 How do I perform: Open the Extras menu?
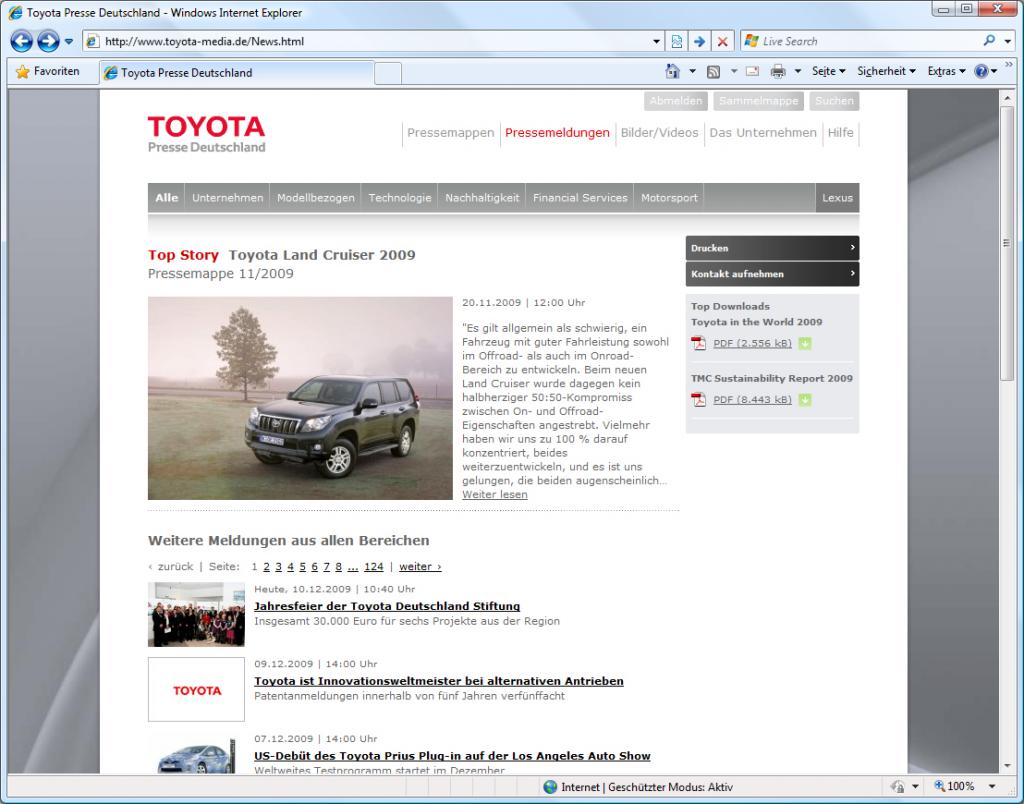(946, 71)
